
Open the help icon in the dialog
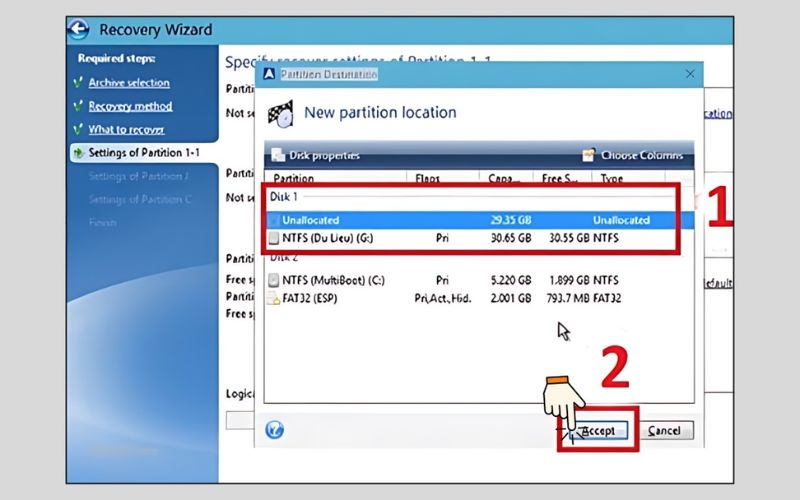point(274,430)
